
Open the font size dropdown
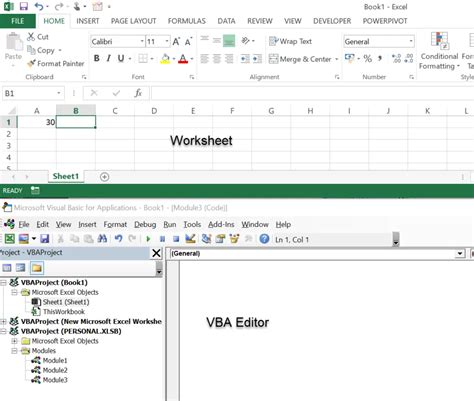(x=167, y=41)
